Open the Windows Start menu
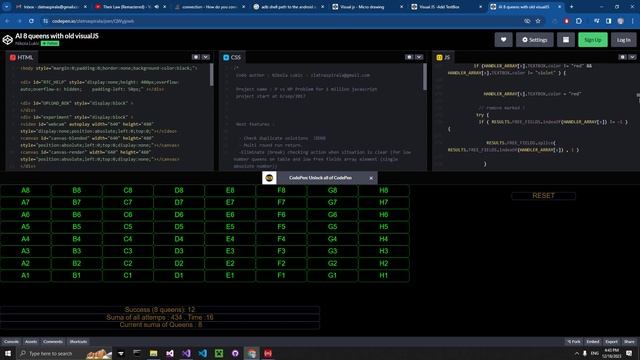Image resolution: width=640 pixels, height=360 pixels. pyautogui.click(x=8, y=353)
